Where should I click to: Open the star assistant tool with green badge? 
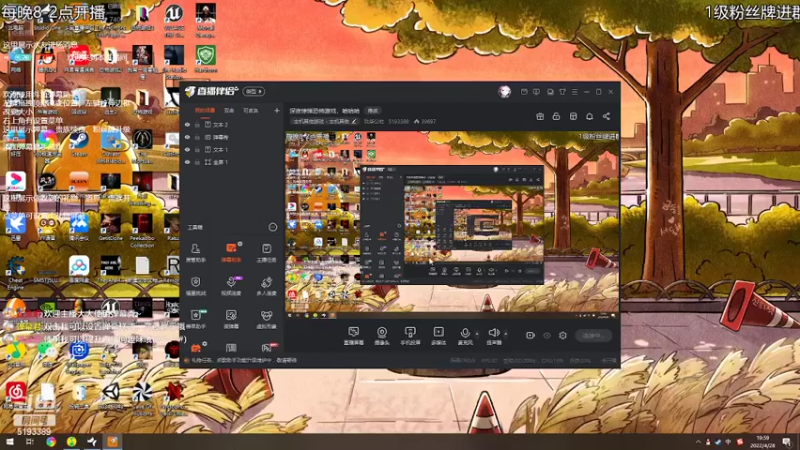click(195, 319)
